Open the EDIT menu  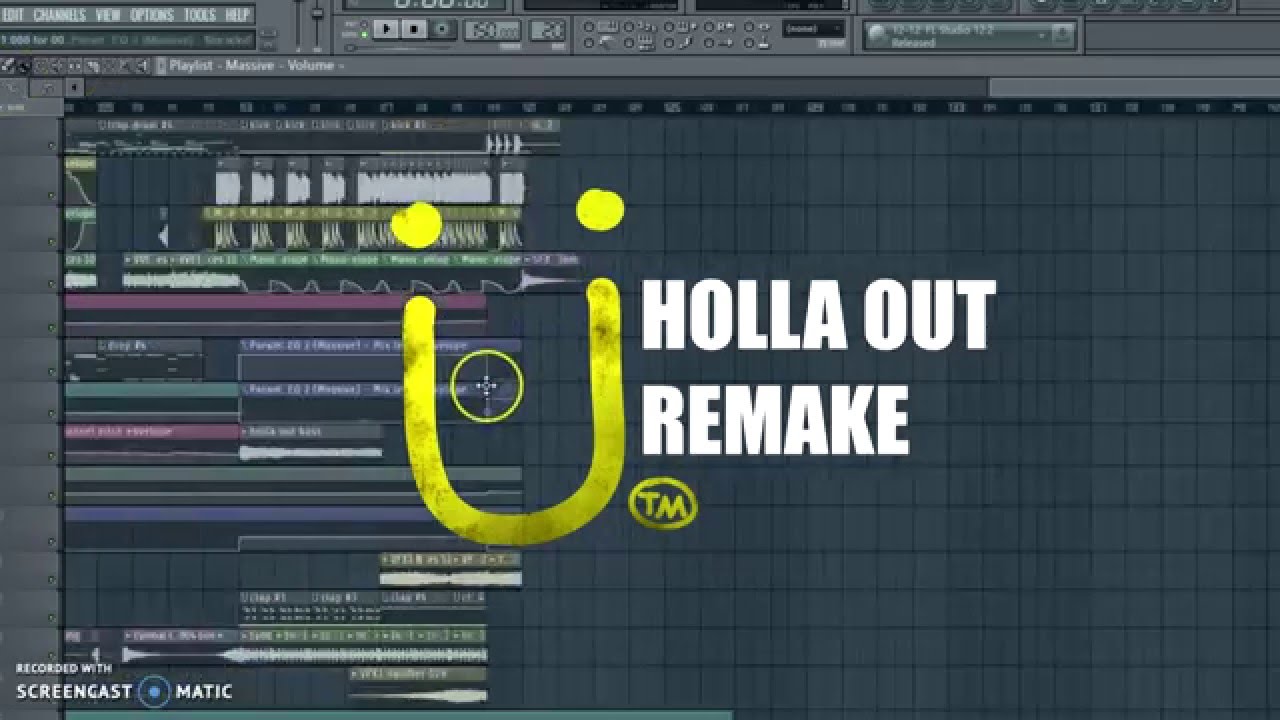(12, 15)
